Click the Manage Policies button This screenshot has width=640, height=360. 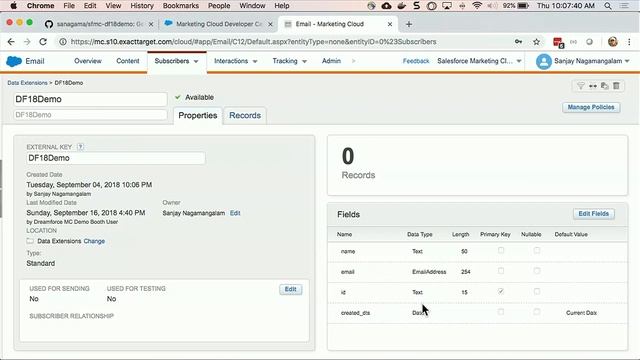coord(591,107)
